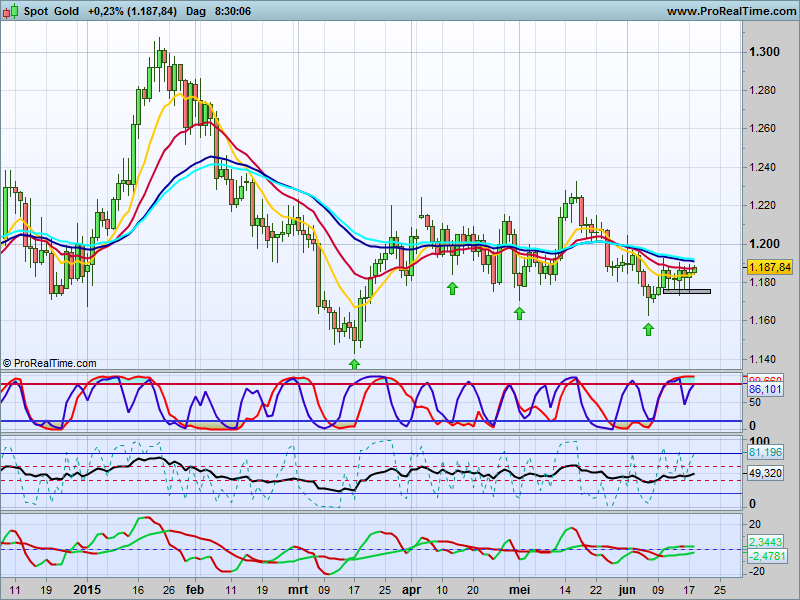This screenshot has height=600, width=800.
Task: Click the green arrow under the early jun low
Action: click(x=648, y=330)
